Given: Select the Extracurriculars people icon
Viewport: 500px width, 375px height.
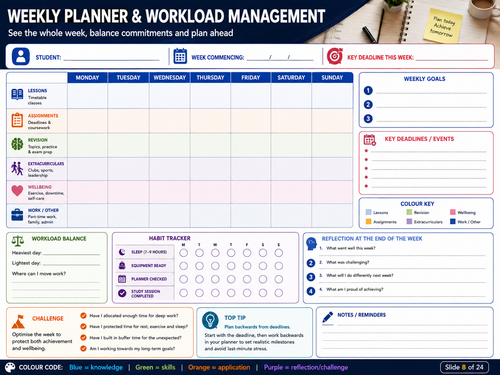Looking at the screenshot, I should (17, 168).
